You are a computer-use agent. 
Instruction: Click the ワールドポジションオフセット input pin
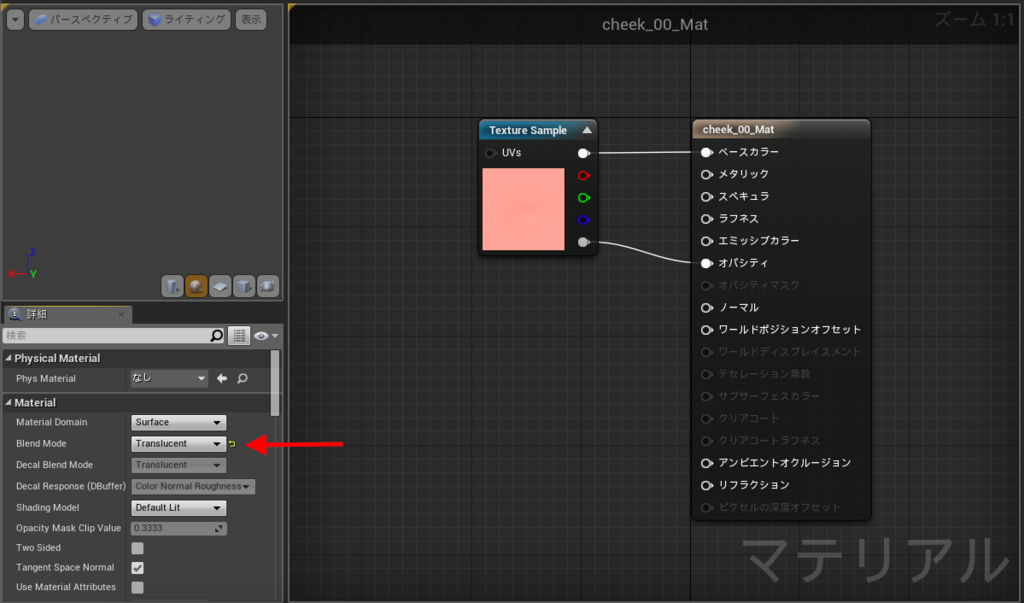[x=706, y=330]
